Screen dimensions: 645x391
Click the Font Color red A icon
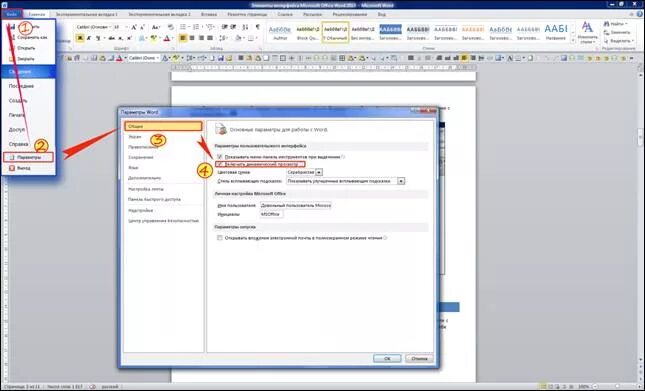tap(167, 38)
